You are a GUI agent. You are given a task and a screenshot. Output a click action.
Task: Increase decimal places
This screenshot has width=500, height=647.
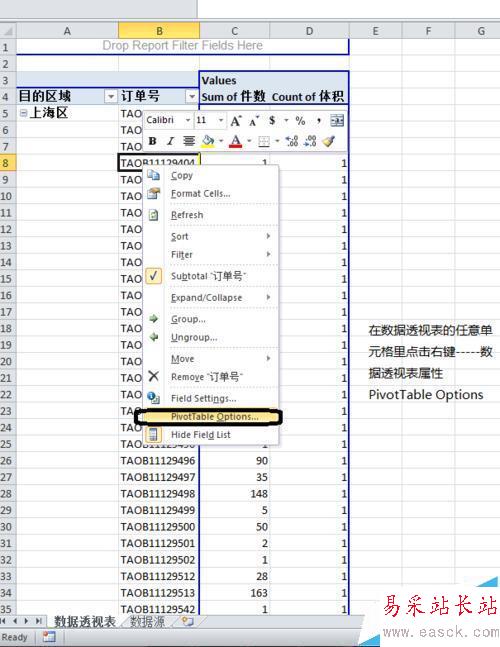click(292, 141)
